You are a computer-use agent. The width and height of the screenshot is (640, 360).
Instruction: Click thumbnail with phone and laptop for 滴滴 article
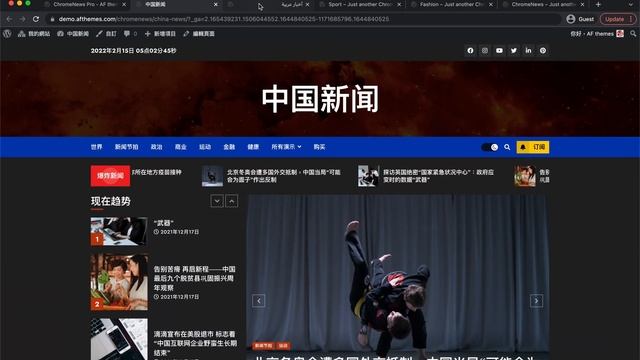click(119, 339)
